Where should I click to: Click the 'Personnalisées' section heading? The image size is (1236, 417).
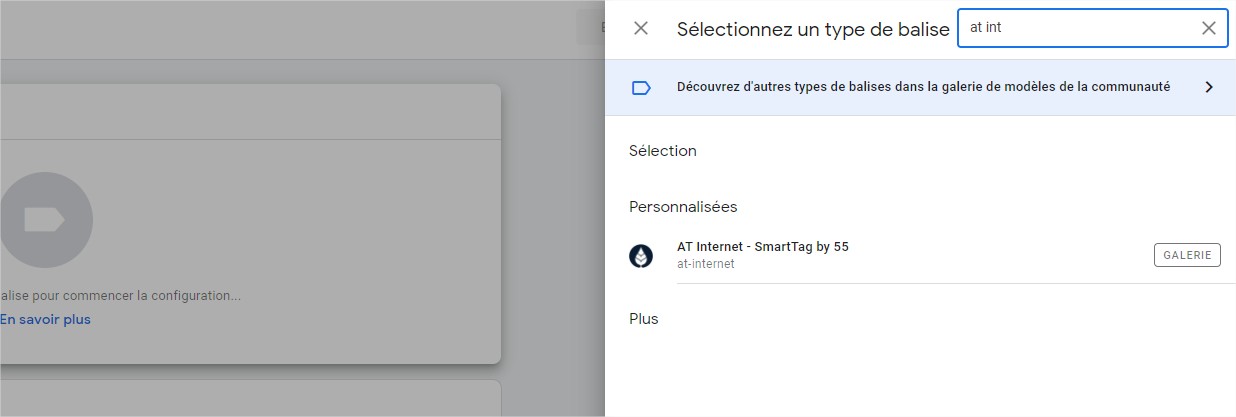pyautogui.click(x=683, y=207)
